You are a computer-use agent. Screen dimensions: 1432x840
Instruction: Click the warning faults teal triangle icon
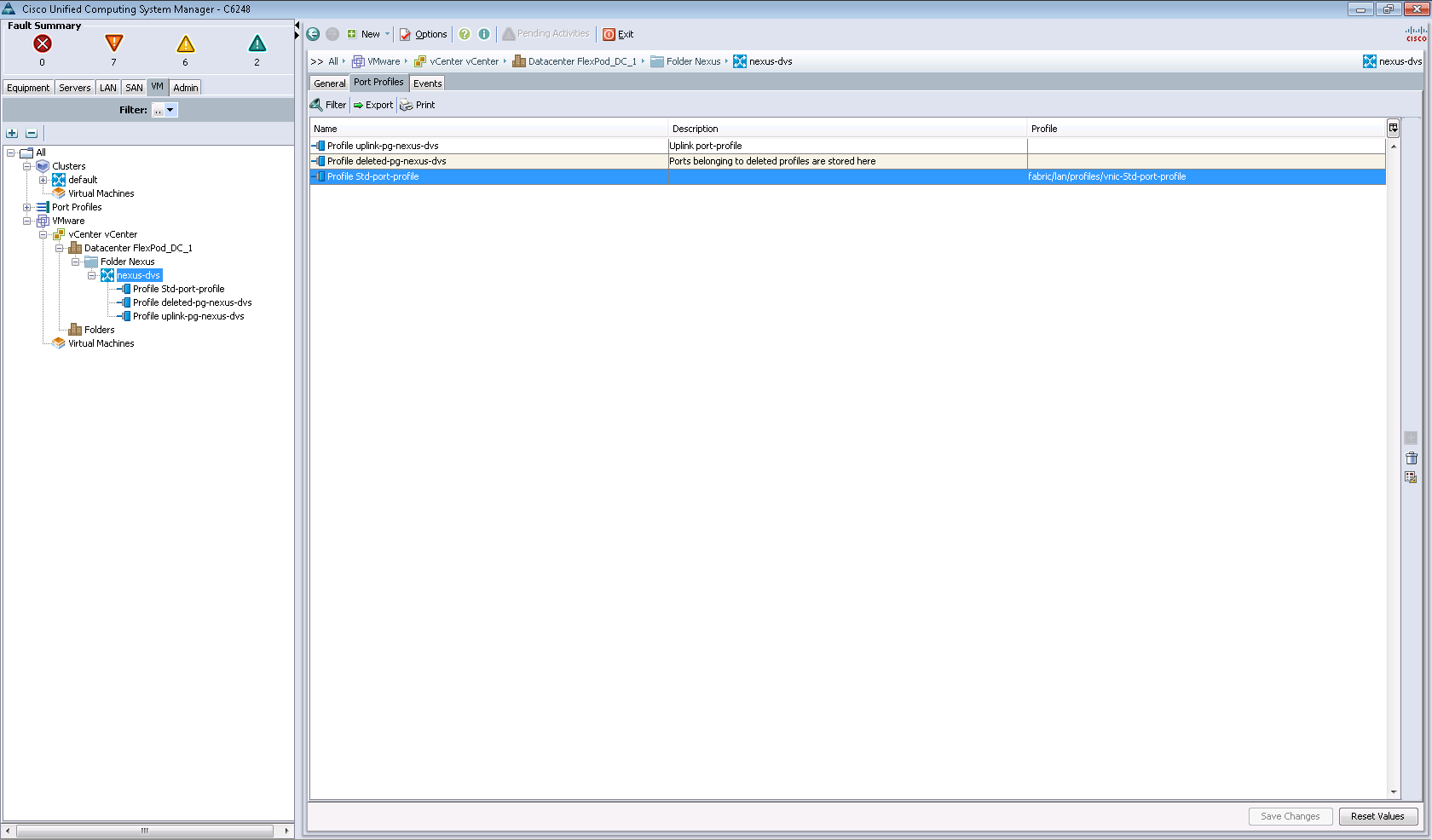coord(257,43)
